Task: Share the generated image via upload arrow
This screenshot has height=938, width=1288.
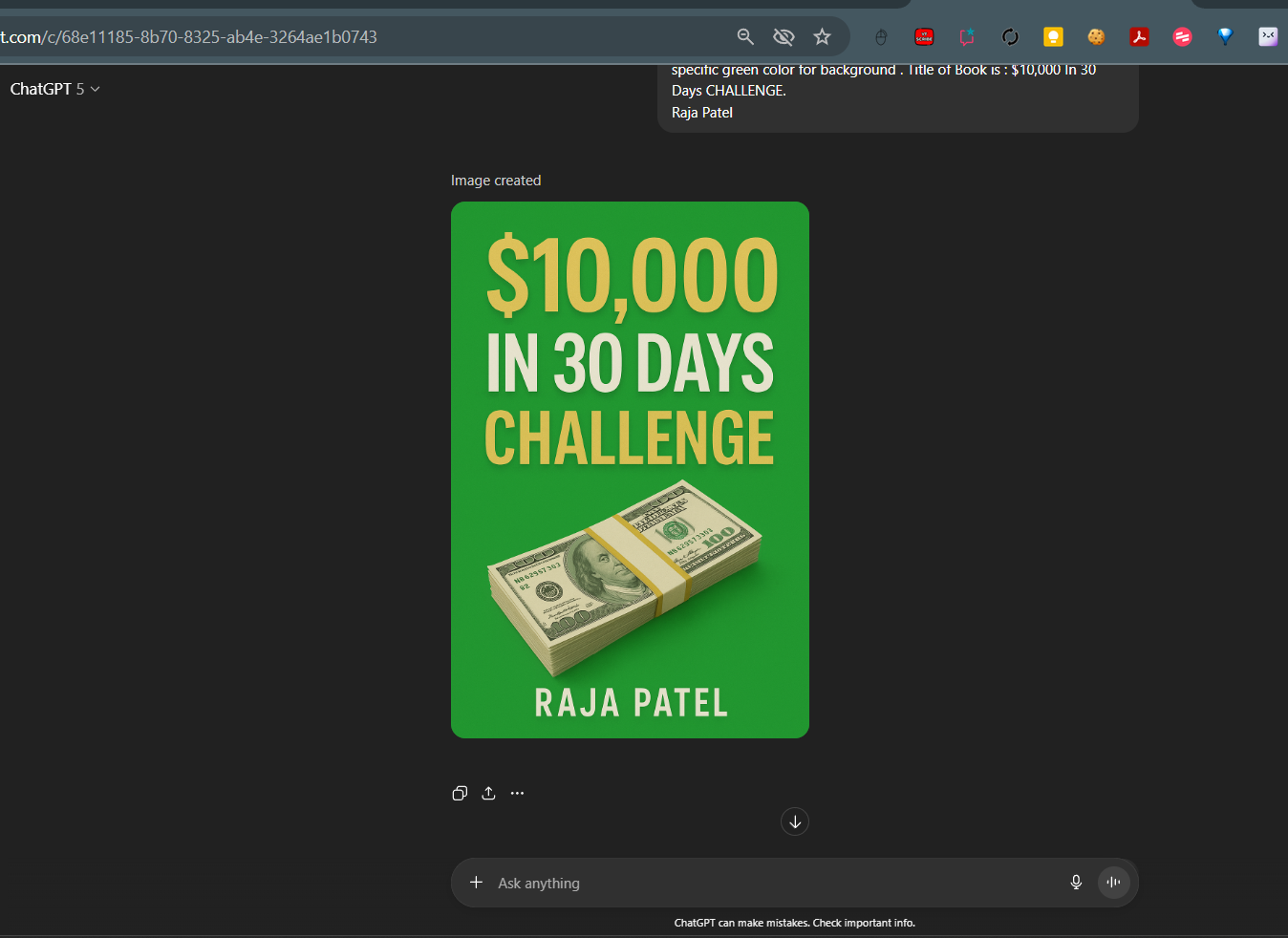Action: 488,793
